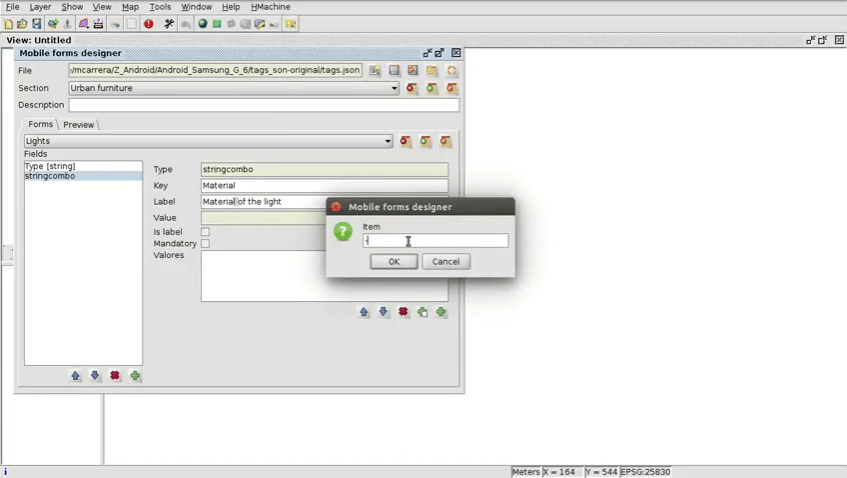Tick the Mandatory checkbox

(x=205, y=243)
